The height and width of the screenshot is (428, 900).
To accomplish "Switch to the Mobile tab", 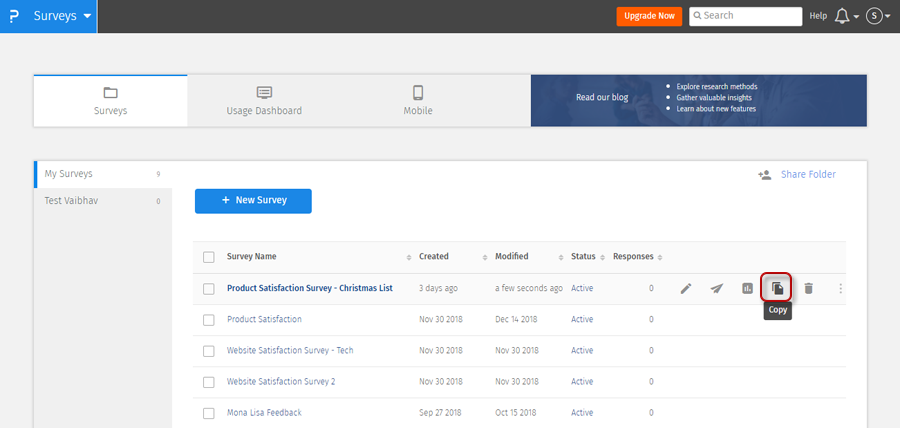I will tap(418, 101).
